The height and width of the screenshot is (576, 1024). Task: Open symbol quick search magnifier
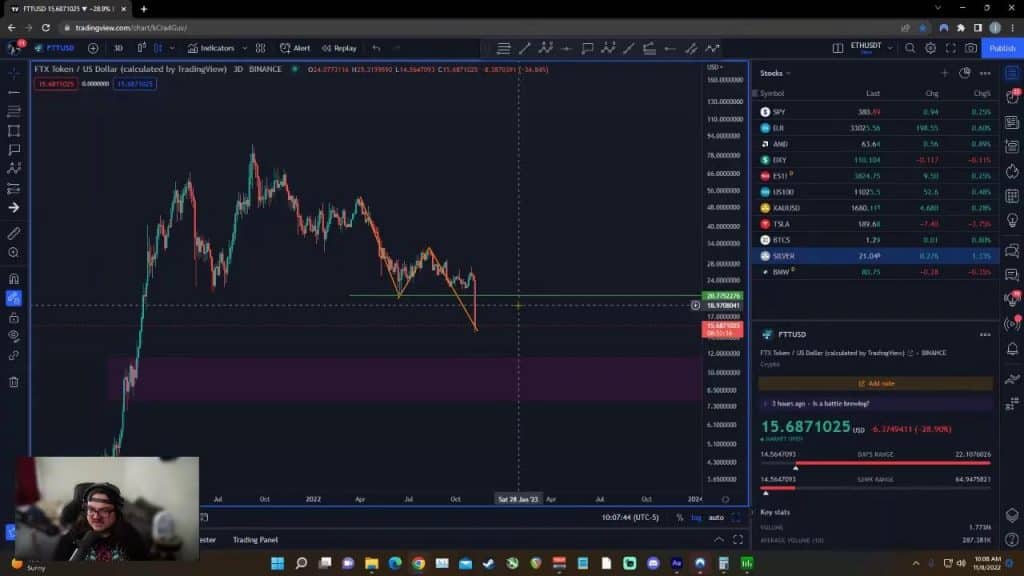911,48
